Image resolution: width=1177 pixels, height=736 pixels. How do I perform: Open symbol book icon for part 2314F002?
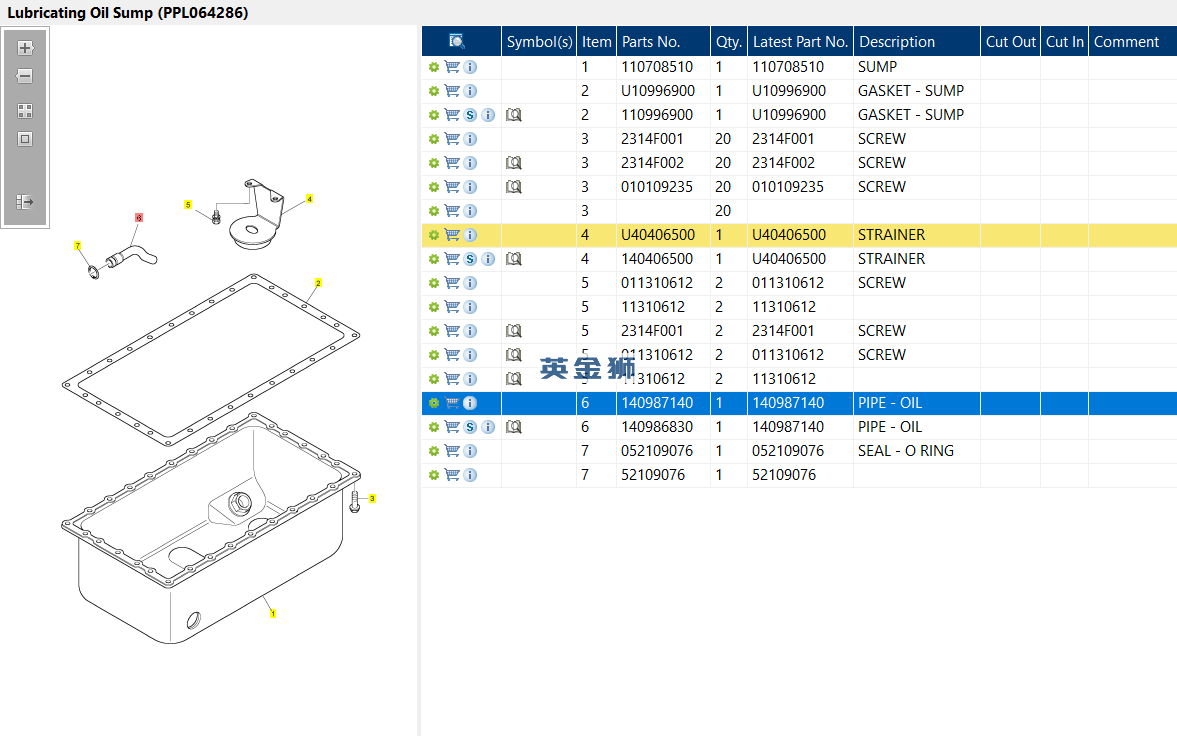513,163
